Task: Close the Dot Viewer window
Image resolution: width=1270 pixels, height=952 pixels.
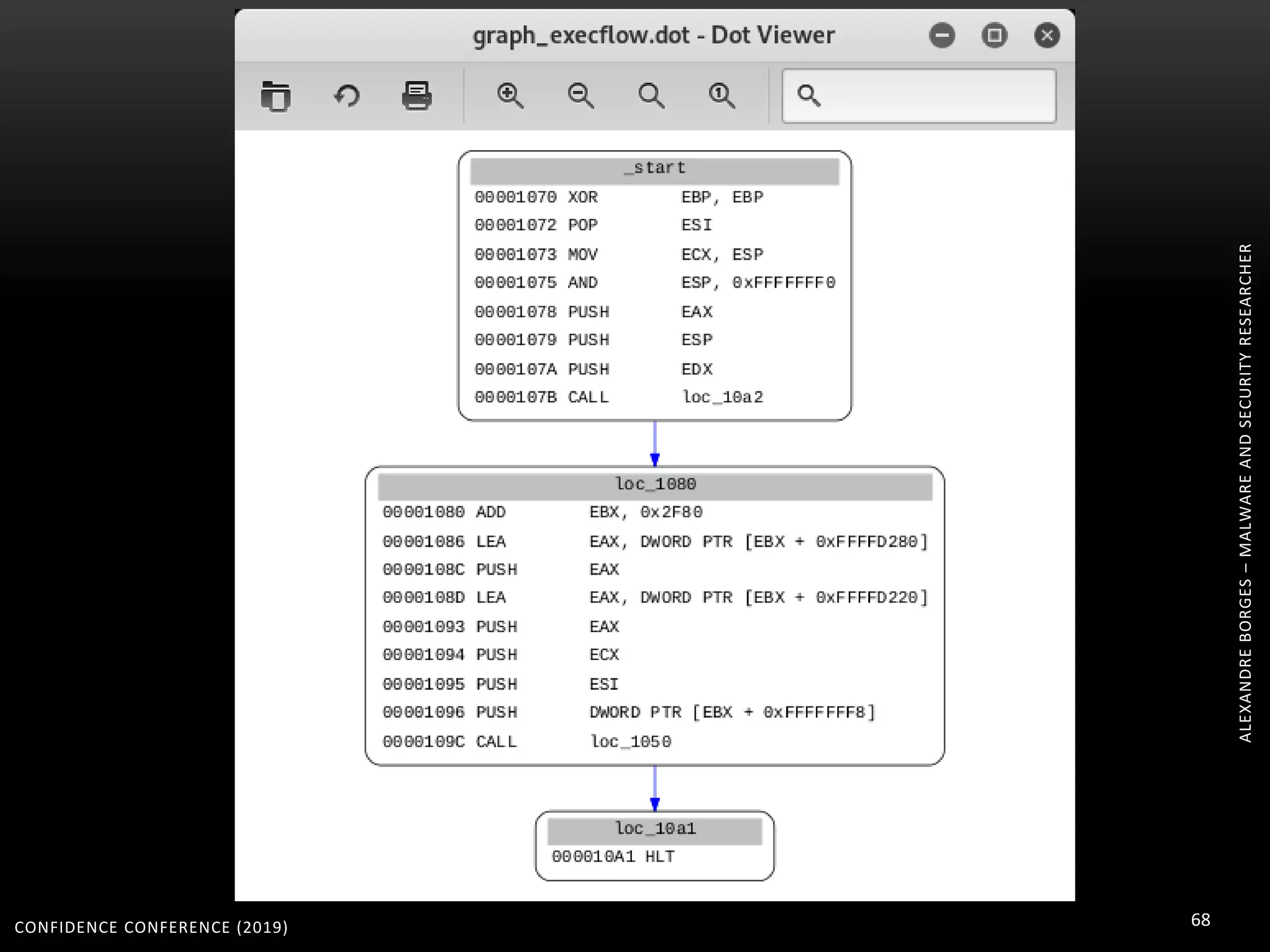Action: coord(1047,35)
